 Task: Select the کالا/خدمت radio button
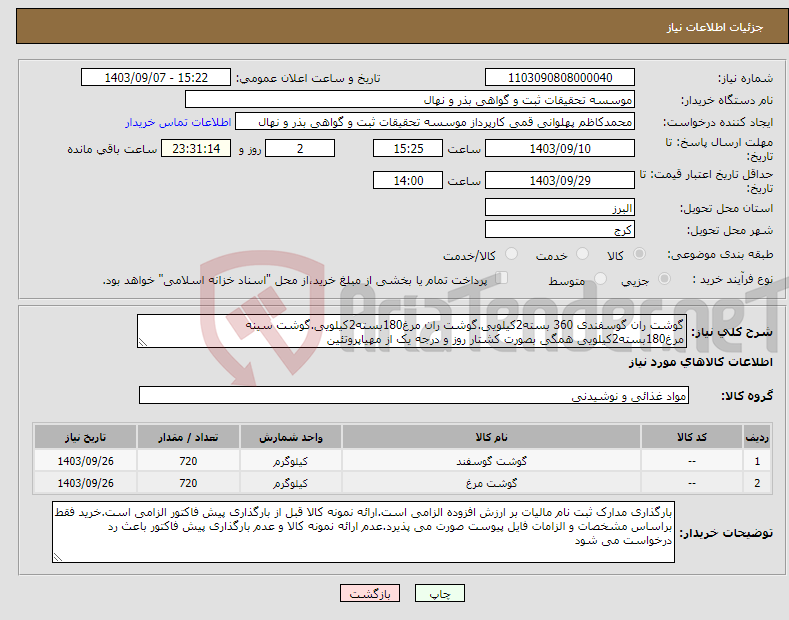point(511,254)
